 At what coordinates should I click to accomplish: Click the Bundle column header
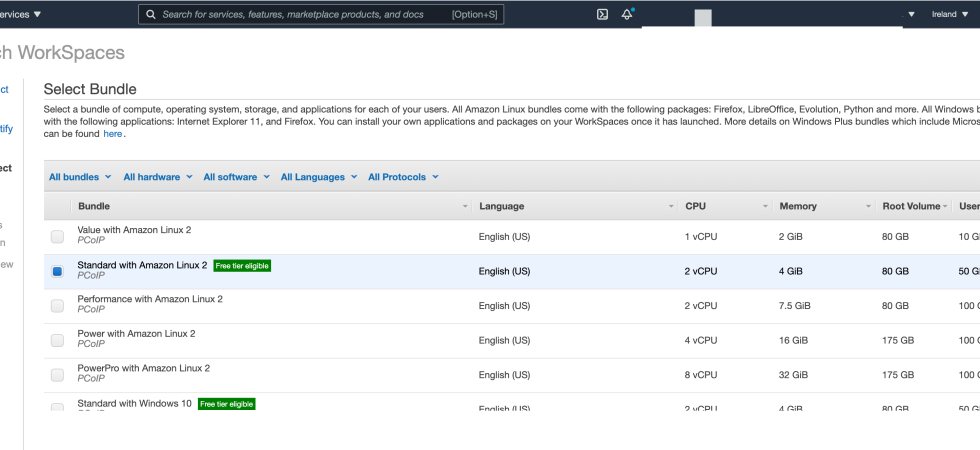[94, 206]
